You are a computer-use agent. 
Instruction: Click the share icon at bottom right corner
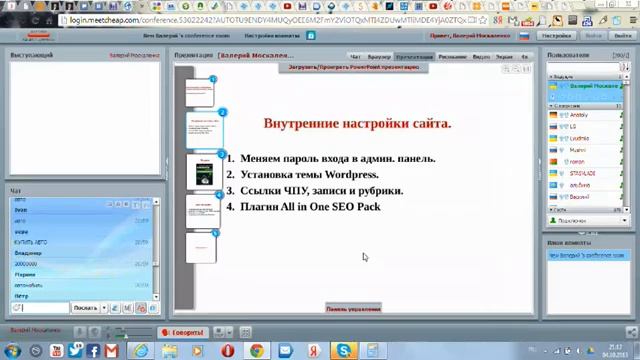click(631, 333)
